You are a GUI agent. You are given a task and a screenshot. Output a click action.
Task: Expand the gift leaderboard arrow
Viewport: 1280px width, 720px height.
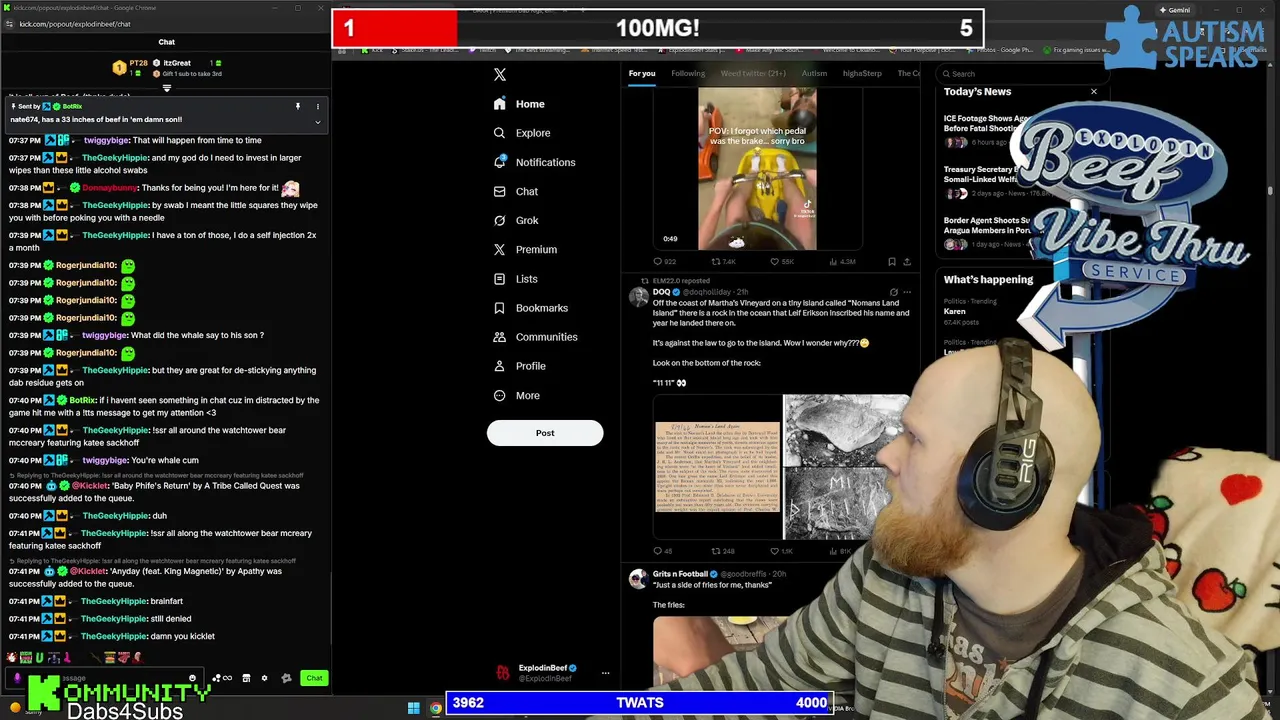coord(167,88)
